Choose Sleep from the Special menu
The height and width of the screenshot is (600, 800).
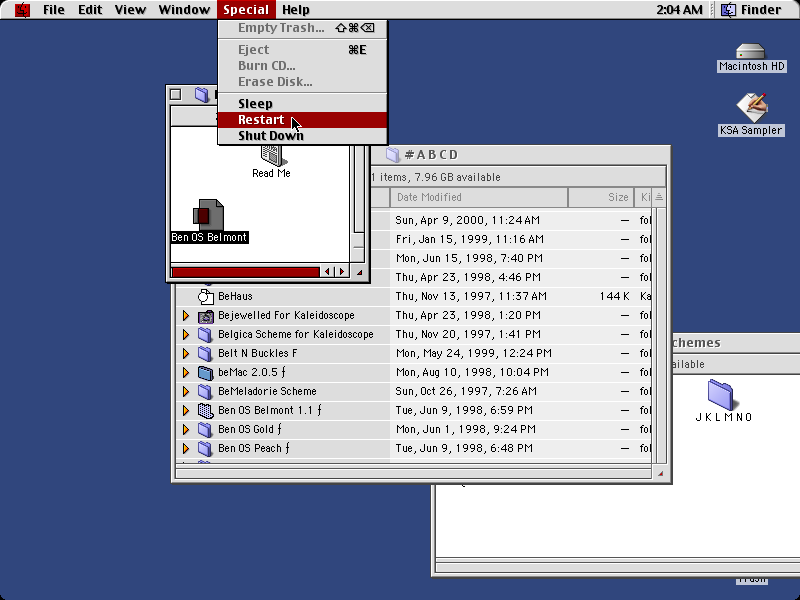(x=303, y=104)
